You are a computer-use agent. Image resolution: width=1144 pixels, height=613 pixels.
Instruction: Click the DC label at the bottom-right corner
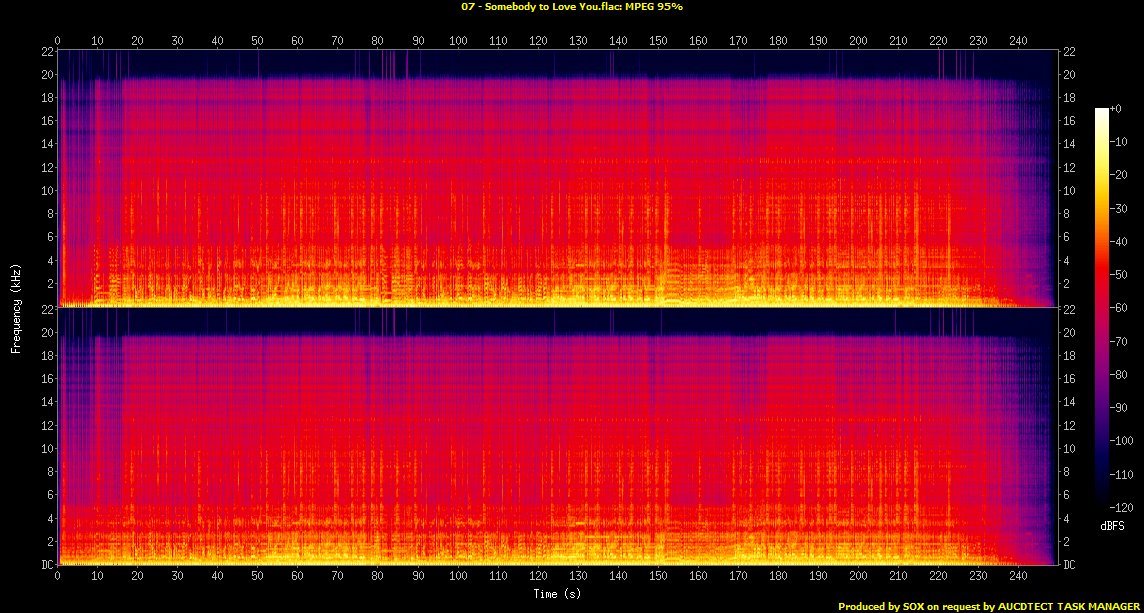pyautogui.click(x=1070, y=565)
